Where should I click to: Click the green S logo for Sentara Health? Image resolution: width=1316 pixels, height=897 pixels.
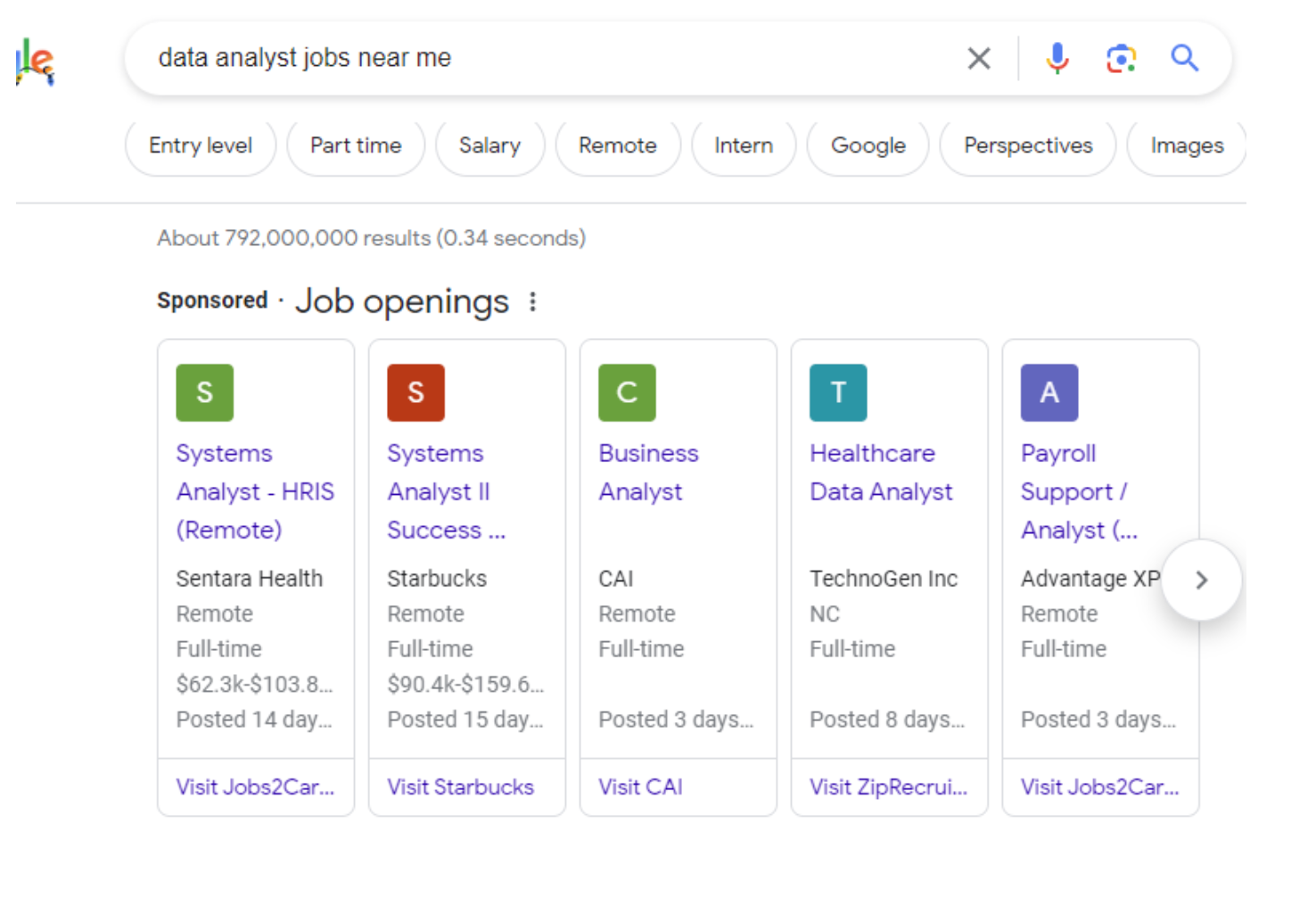[x=205, y=392]
